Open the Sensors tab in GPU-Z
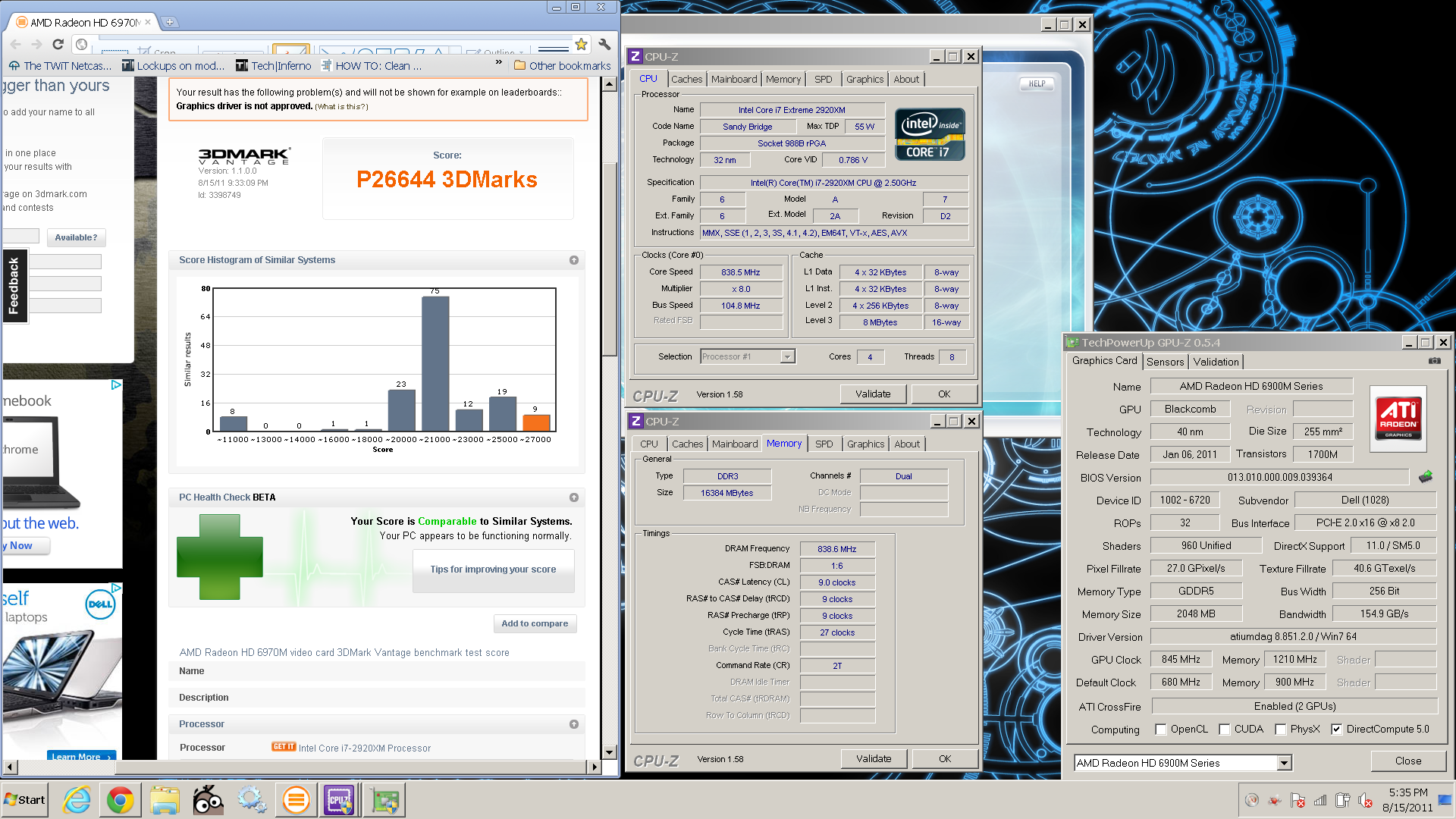This screenshot has height=819, width=1456. coord(1165,362)
